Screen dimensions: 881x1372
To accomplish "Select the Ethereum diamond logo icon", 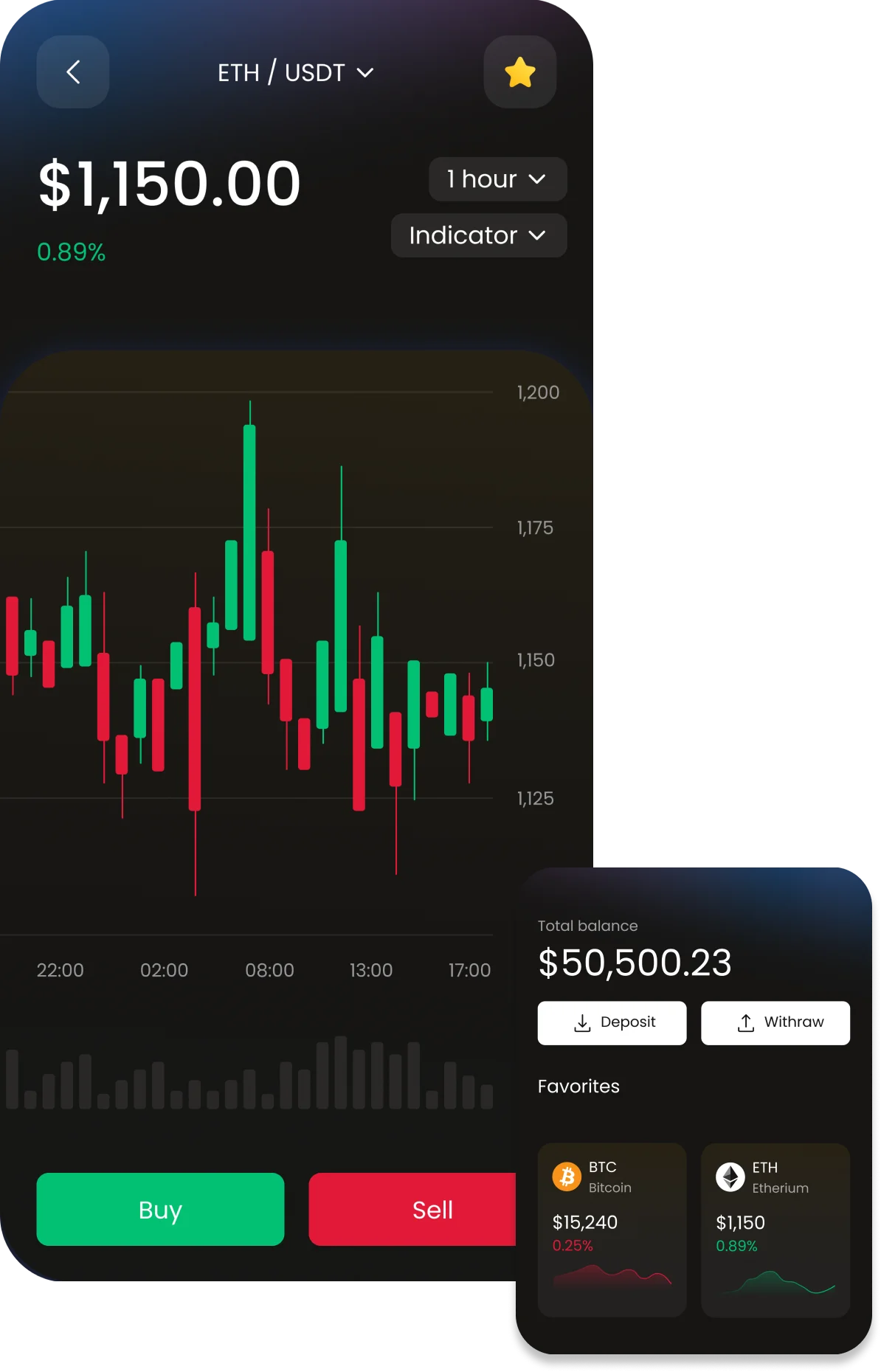I will click(x=730, y=1177).
